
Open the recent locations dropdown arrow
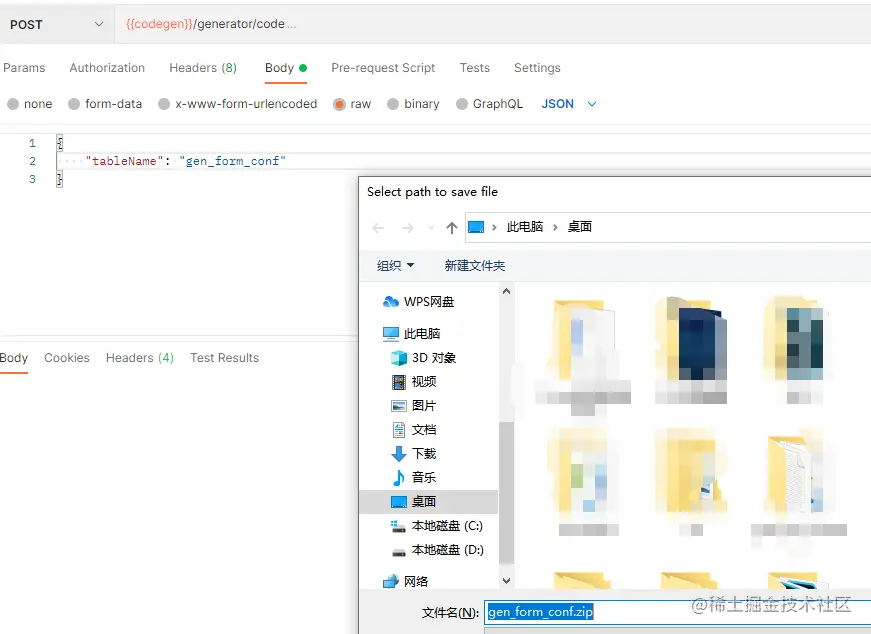tap(431, 228)
